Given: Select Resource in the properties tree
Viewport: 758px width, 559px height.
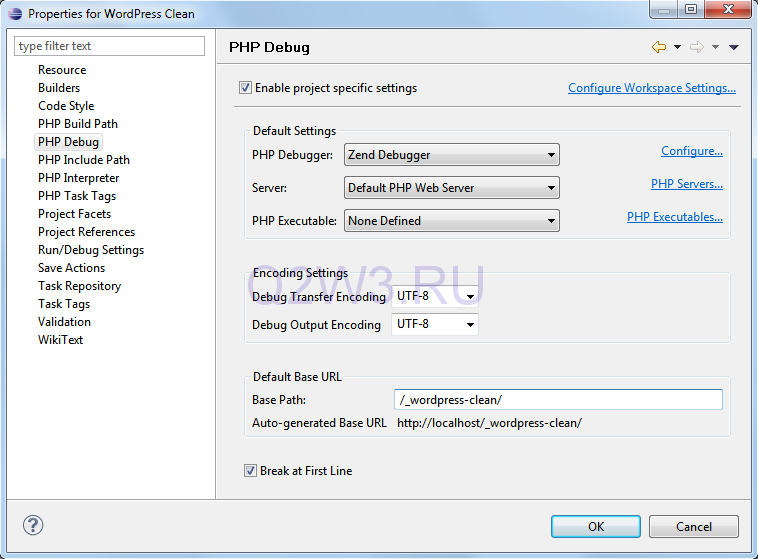Looking at the screenshot, I should (x=62, y=70).
